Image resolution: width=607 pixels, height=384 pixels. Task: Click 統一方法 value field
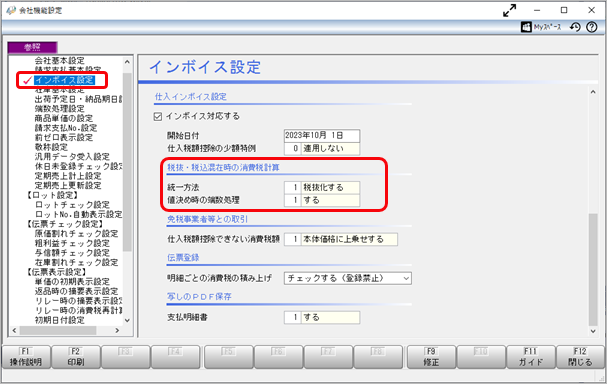click(322, 188)
